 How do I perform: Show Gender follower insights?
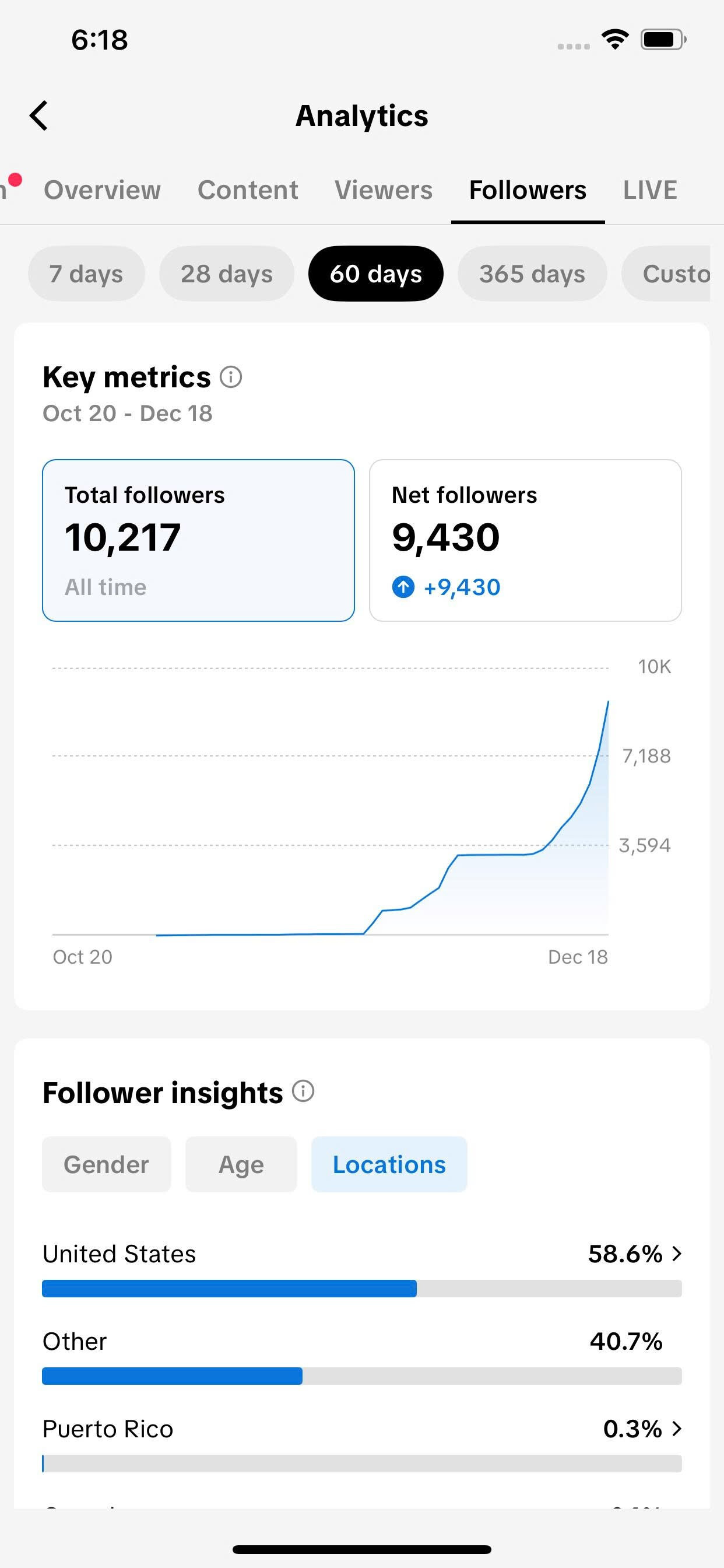pos(107,1164)
